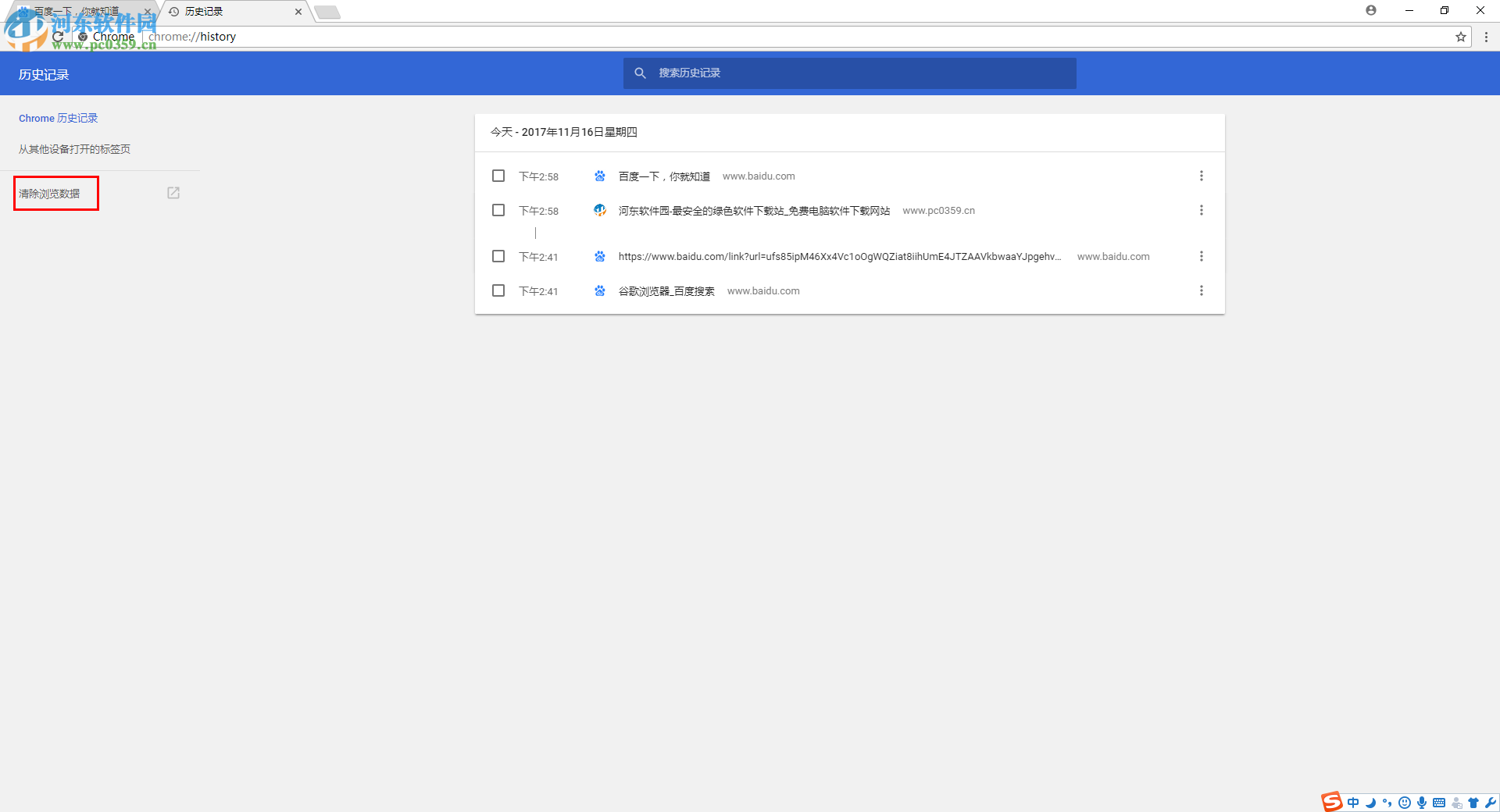Open 从其他设备打开的标签页 in sidebar
Viewport: 1500px width, 812px height.
[75, 149]
